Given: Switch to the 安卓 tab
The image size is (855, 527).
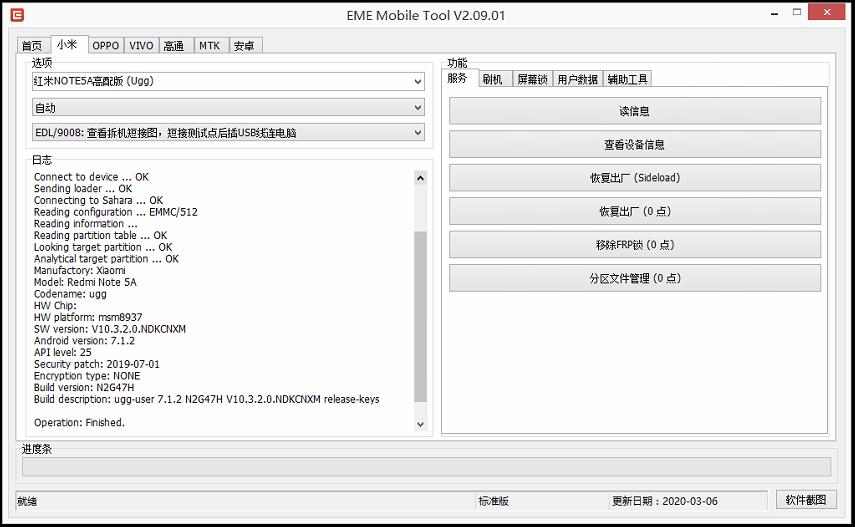Looking at the screenshot, I should pyautogui.click(x=244, y=46).
